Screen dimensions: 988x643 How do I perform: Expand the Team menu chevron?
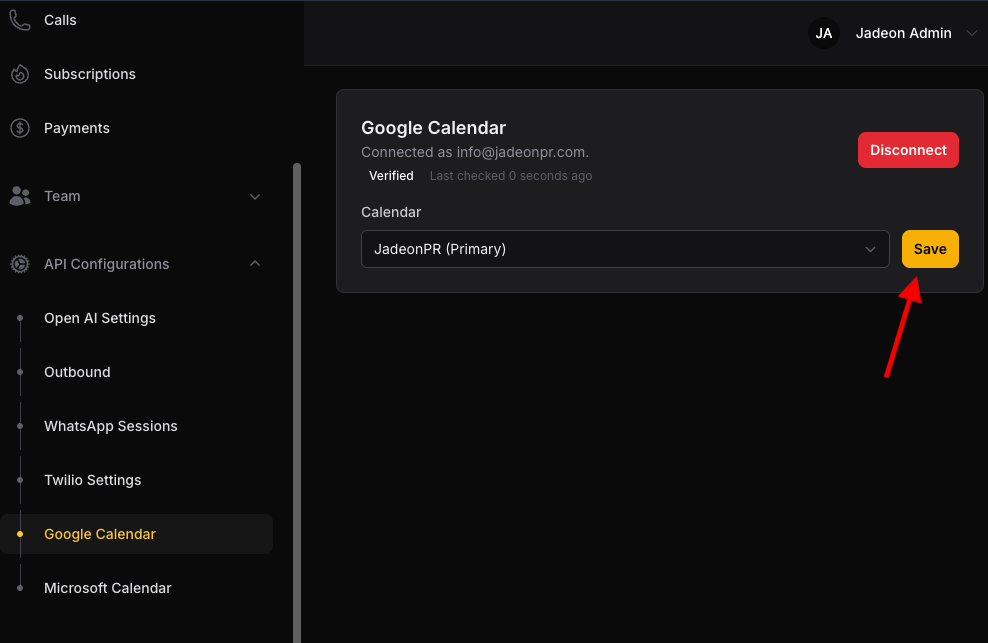pos(255,197)
